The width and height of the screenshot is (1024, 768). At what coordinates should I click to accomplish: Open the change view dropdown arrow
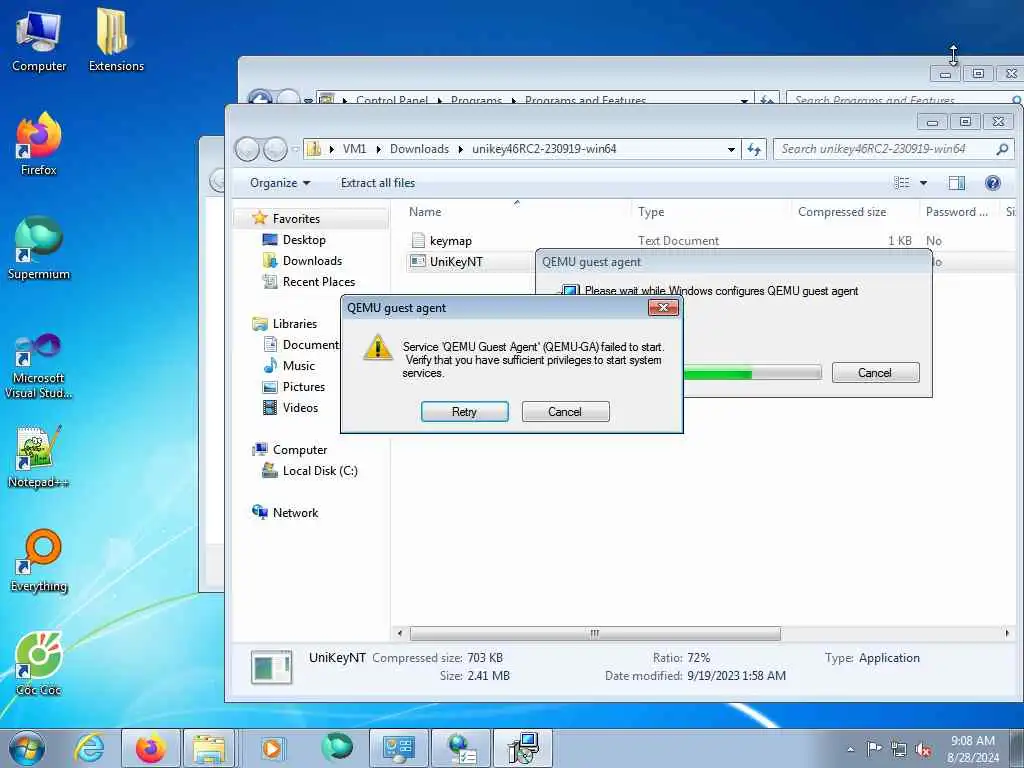pos(923,183)
